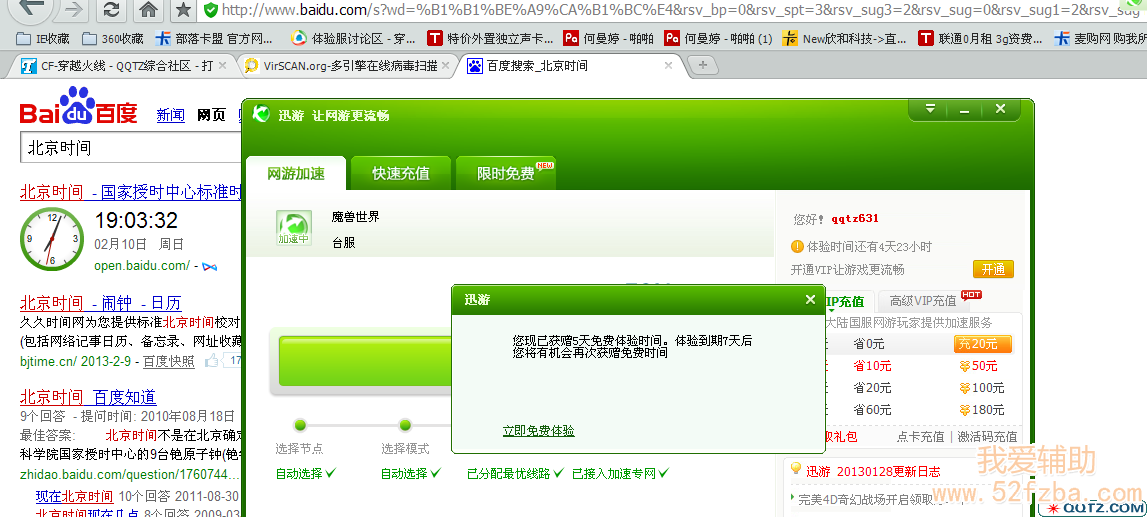Switch to the 限时免费 tab
This screenshot has width=1147, height=517.
point(505,174)
